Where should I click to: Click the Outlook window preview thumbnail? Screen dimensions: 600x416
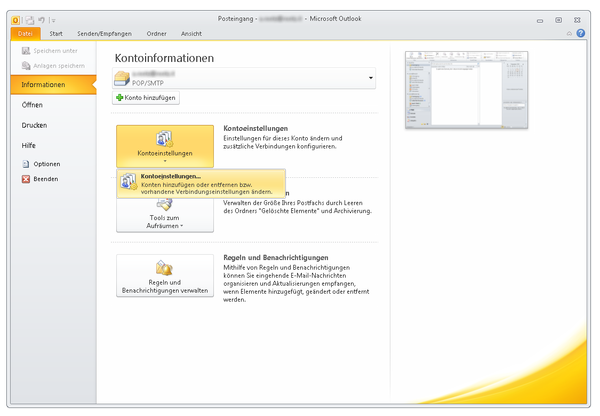coord(466,90)
